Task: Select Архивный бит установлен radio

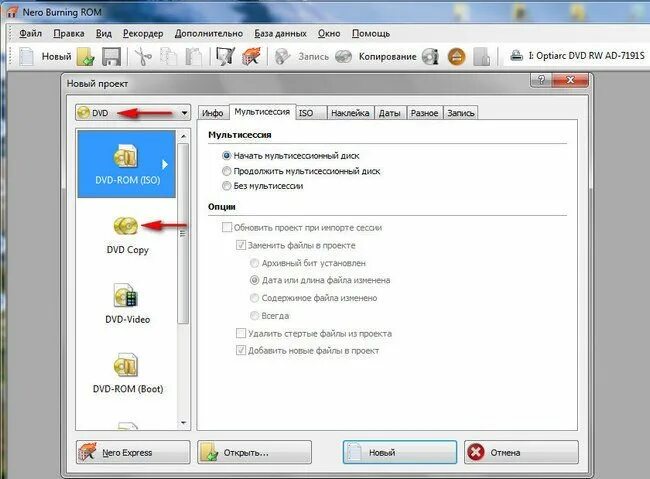Action: 255,263
